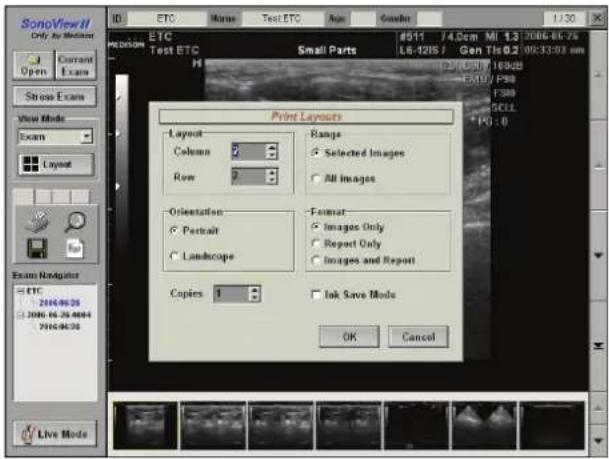Decrease the Row count

272,181
